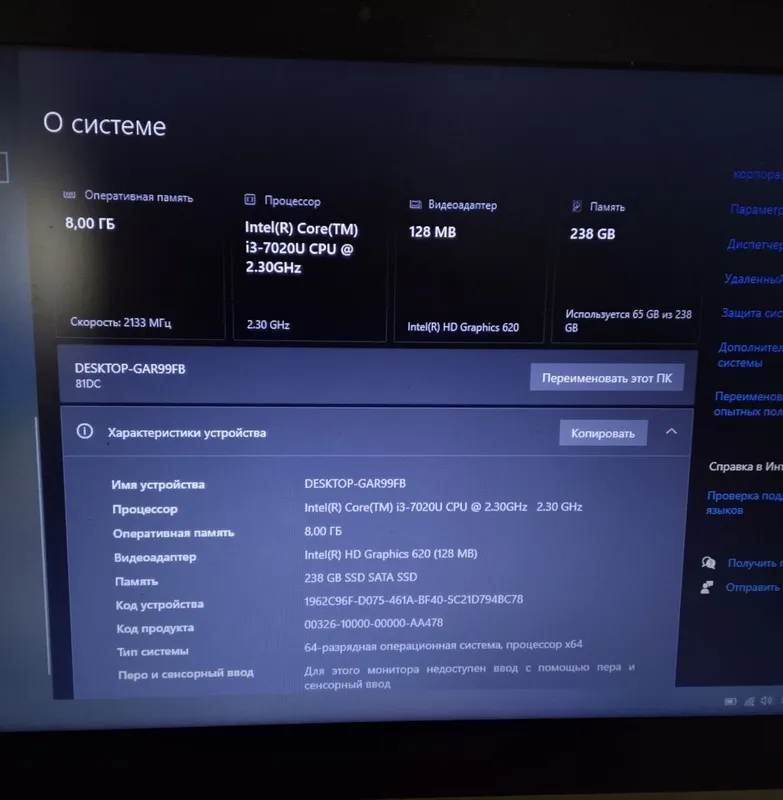Click the Имя устройства label
This screenshot has width=783, height=800.
[x=158, y=485]
